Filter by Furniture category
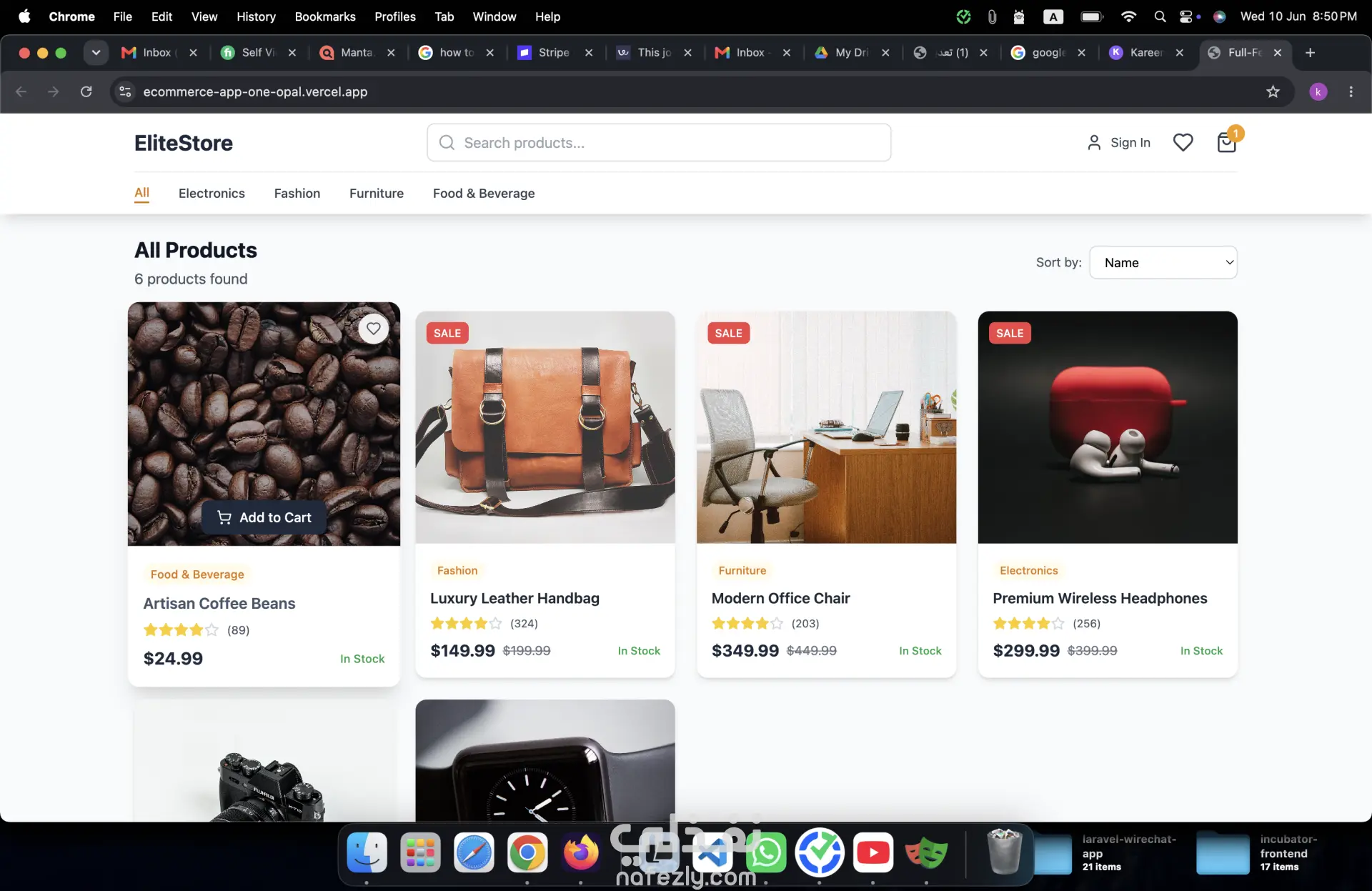This screenshot has width=1372, height=891. click(377, 193)
